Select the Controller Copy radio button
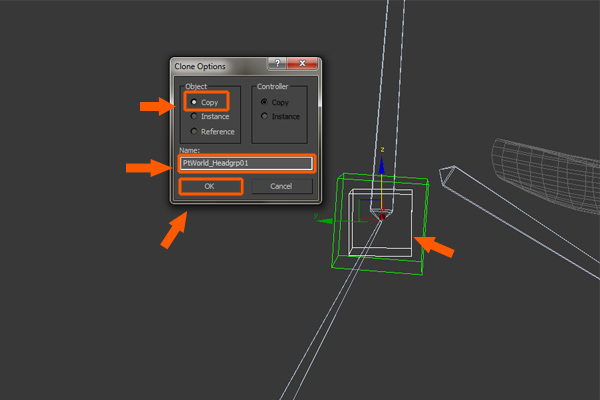The width and height of the screenshot is (600, 400). point(264,102)
